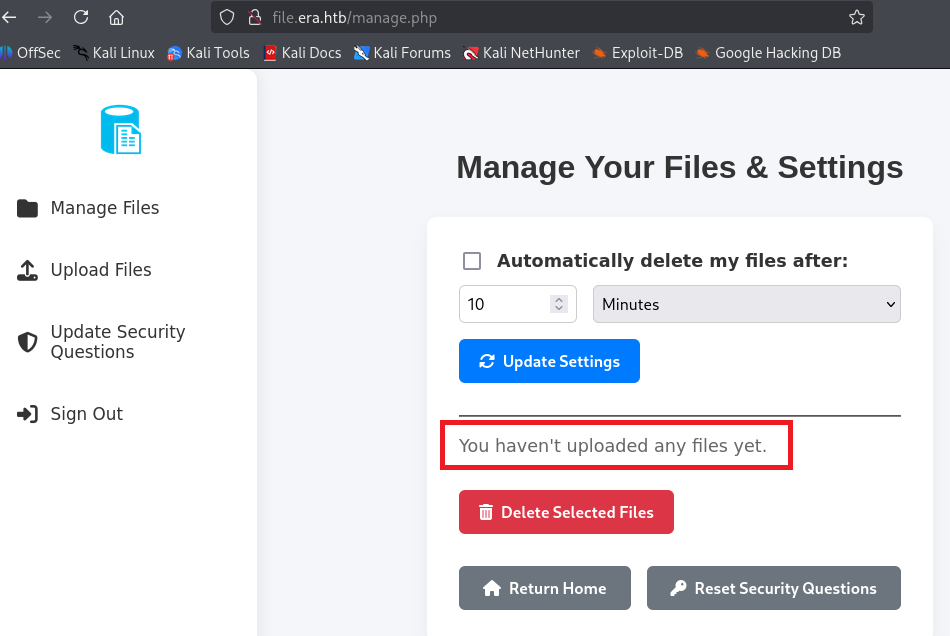
Task: Bookmark this page with the star icon
Action: (856, 17)
